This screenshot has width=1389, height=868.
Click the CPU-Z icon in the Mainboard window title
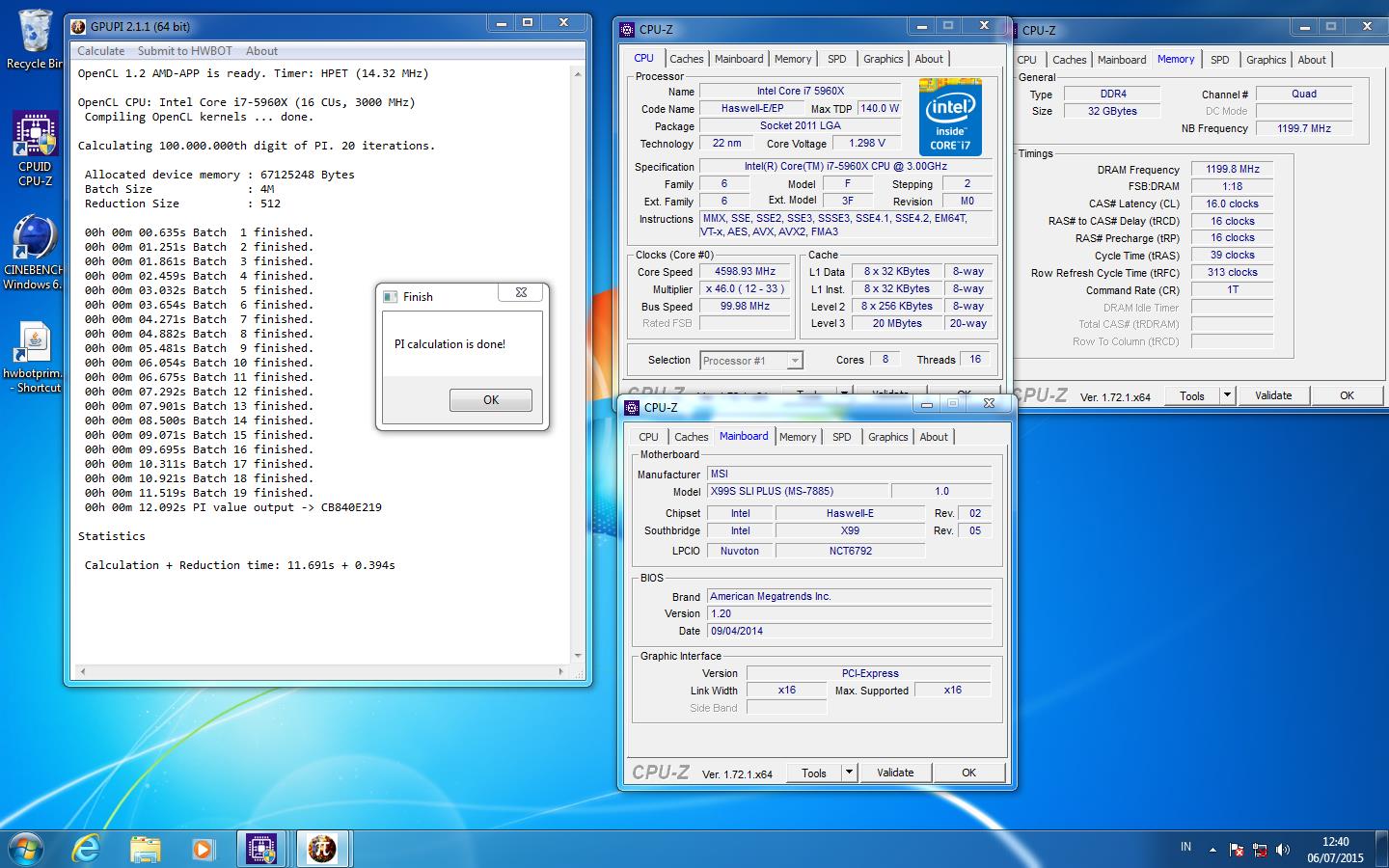[634, 407]
